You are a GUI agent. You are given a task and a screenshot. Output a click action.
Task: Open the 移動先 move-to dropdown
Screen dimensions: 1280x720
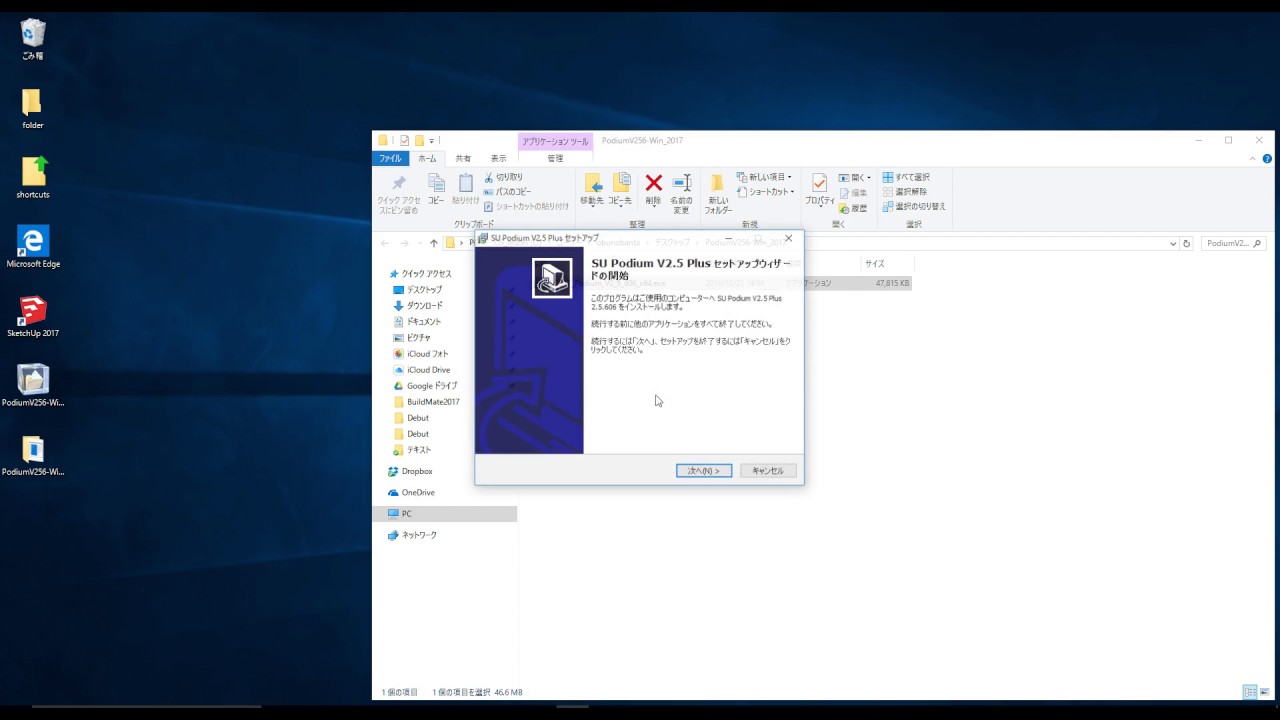(592, 190)
